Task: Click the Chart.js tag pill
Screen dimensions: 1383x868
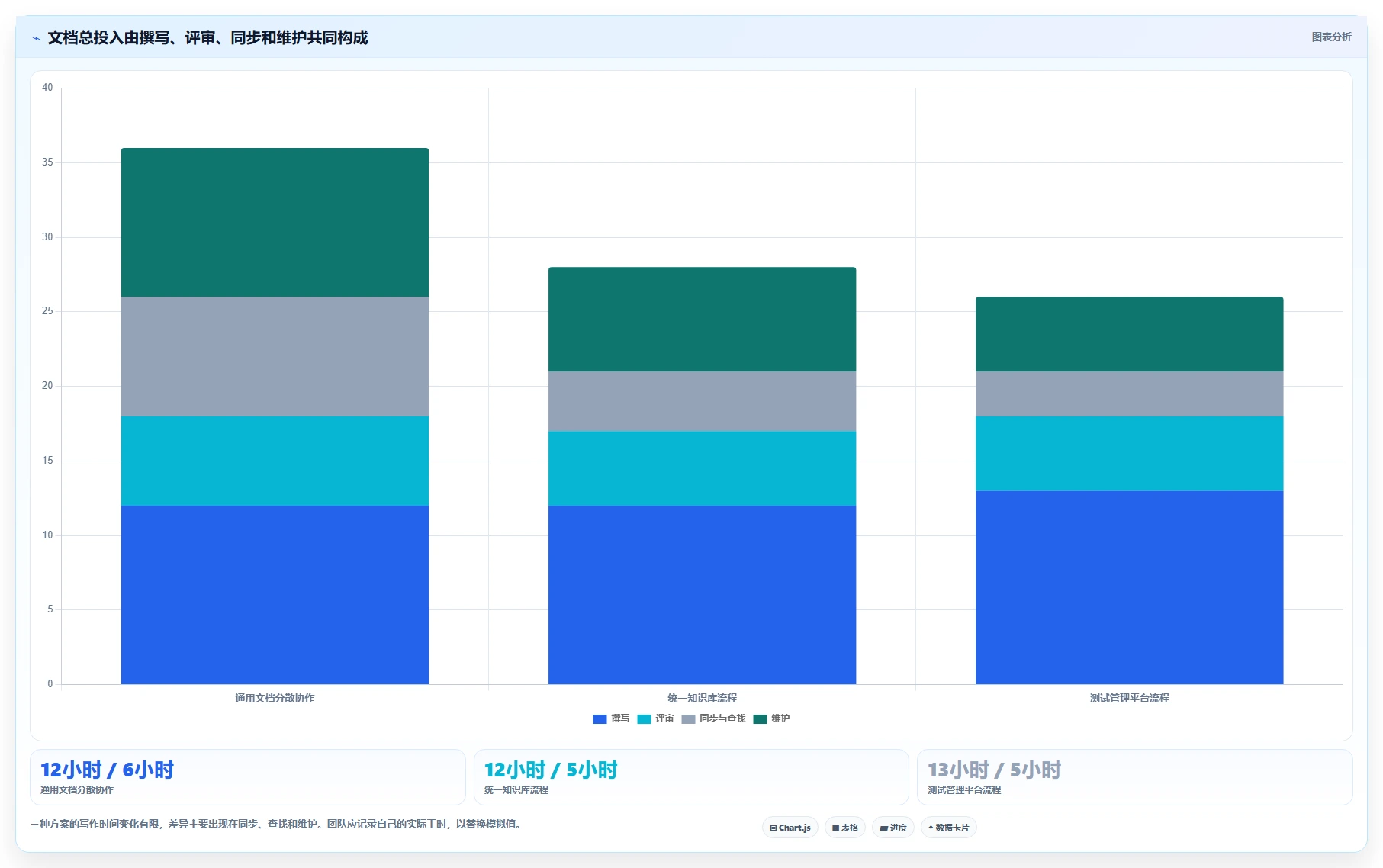Action: pos(790,828)
